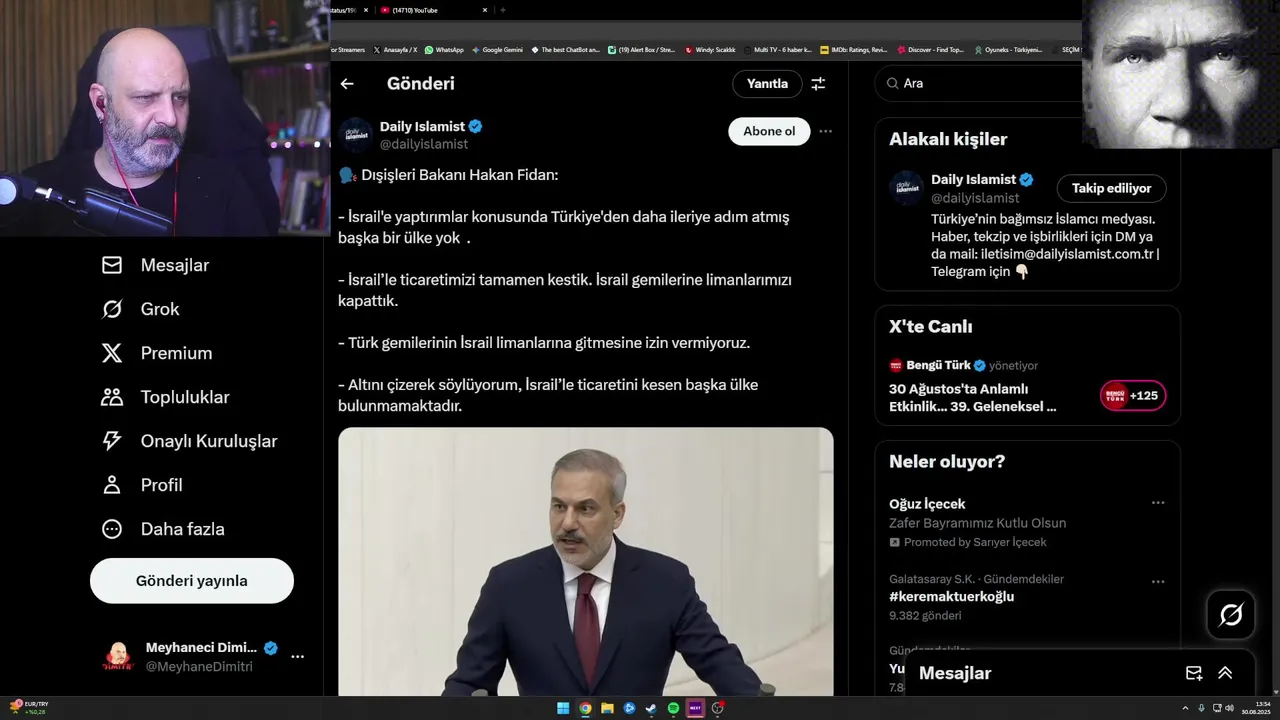1280x720 pixels.
Task: Open the Anasayfa / X bookmark
Action: [395, 49]
